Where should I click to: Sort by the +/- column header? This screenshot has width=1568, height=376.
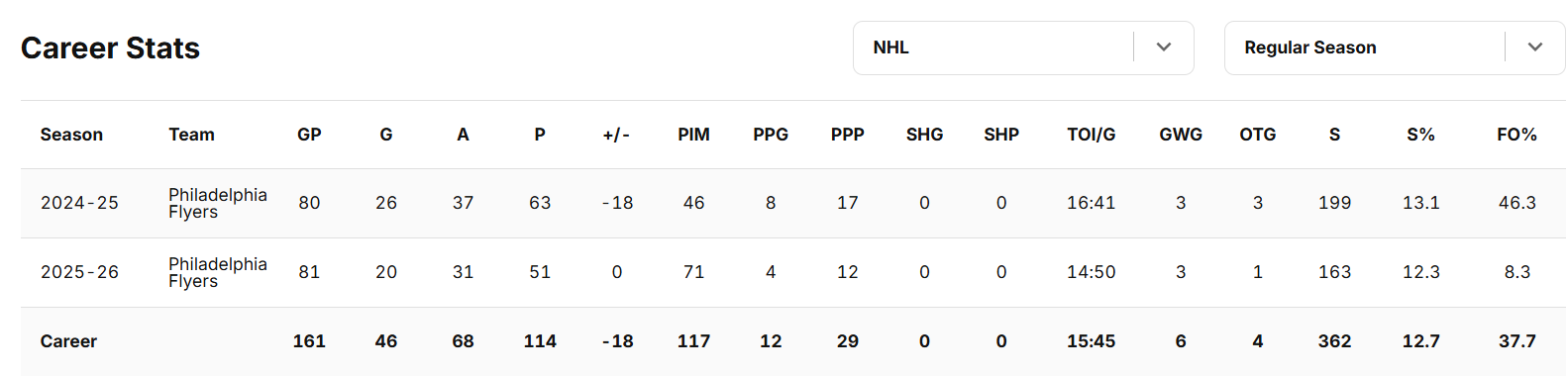(616, 135)
